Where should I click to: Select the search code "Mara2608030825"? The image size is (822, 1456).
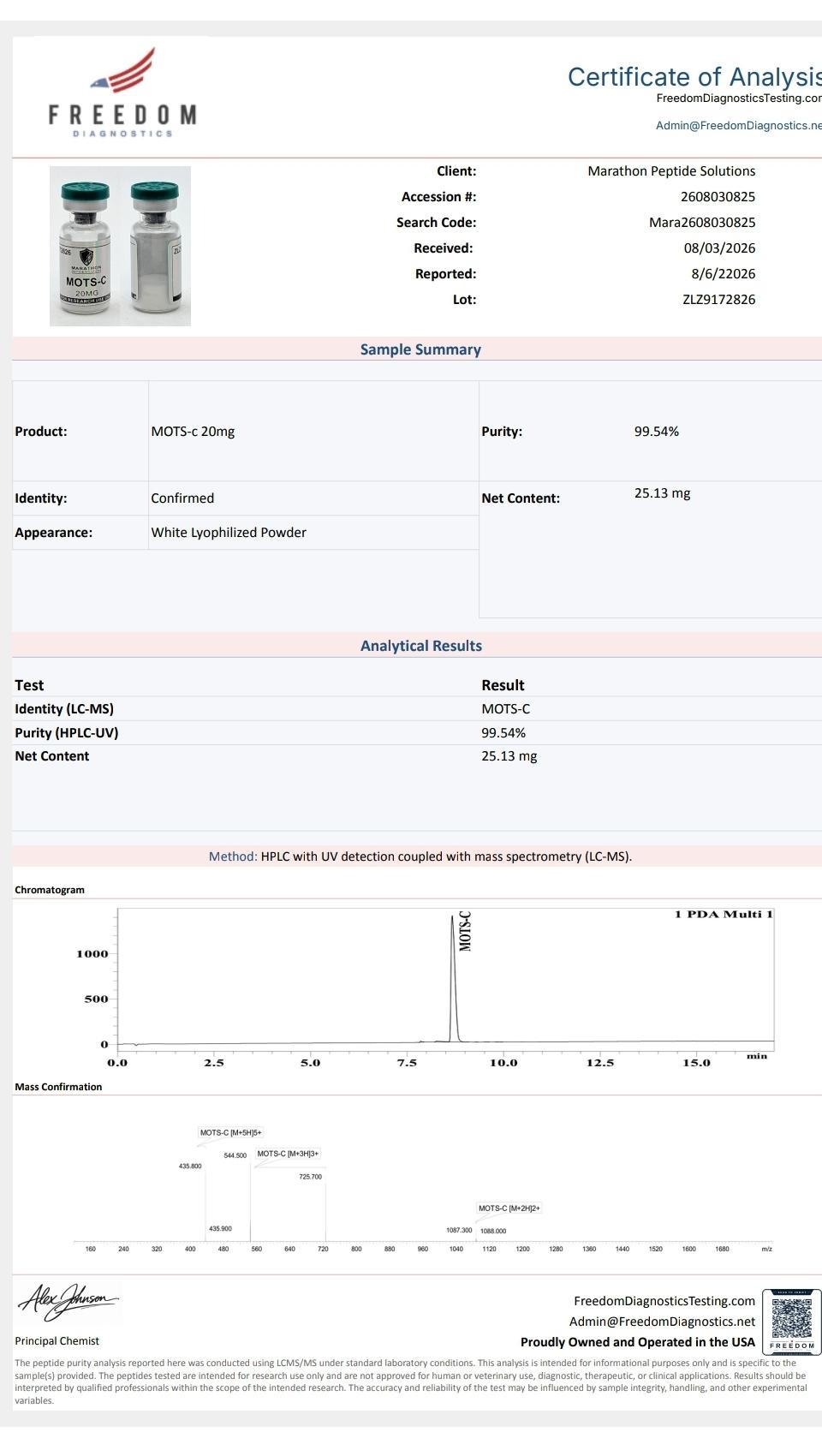[x=702, y=223]
